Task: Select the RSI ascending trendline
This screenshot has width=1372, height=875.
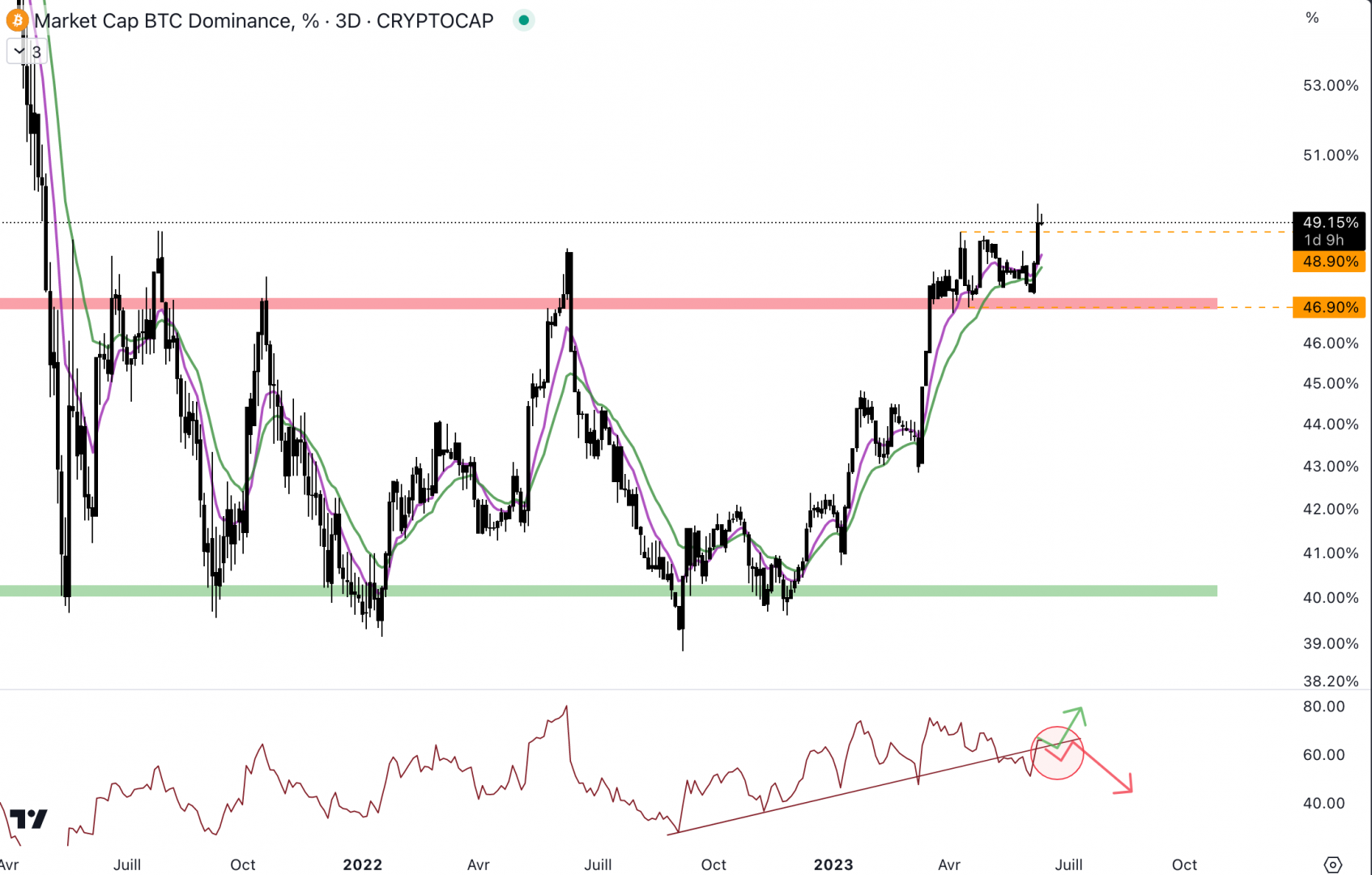Action: (873, 787)
